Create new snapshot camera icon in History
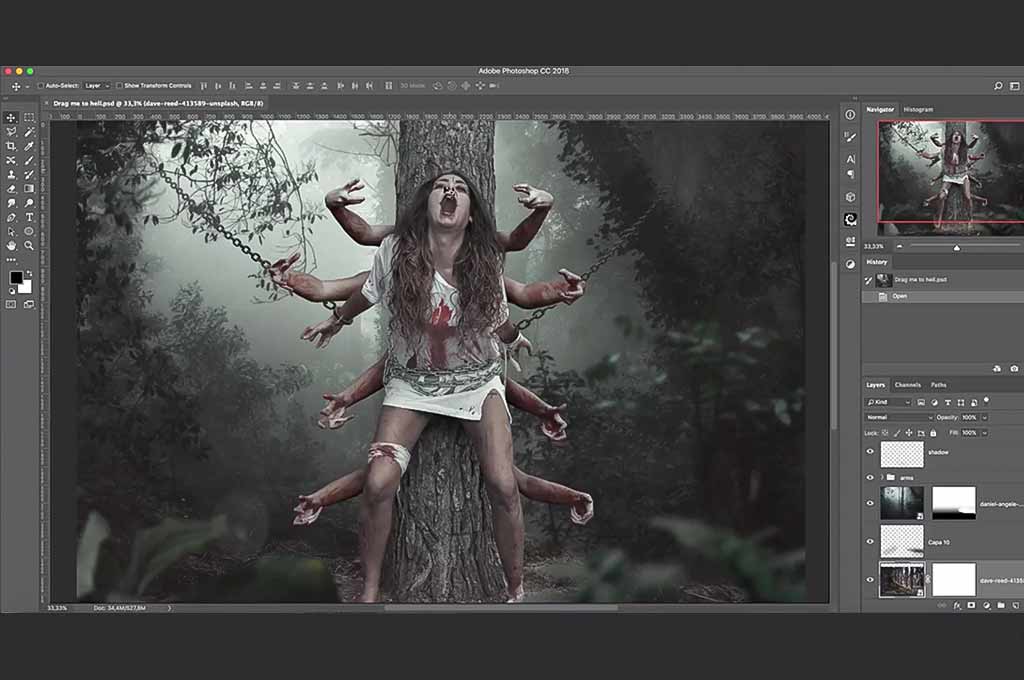The width and height of the screenshot is (1024, 680). point(1014,368)
